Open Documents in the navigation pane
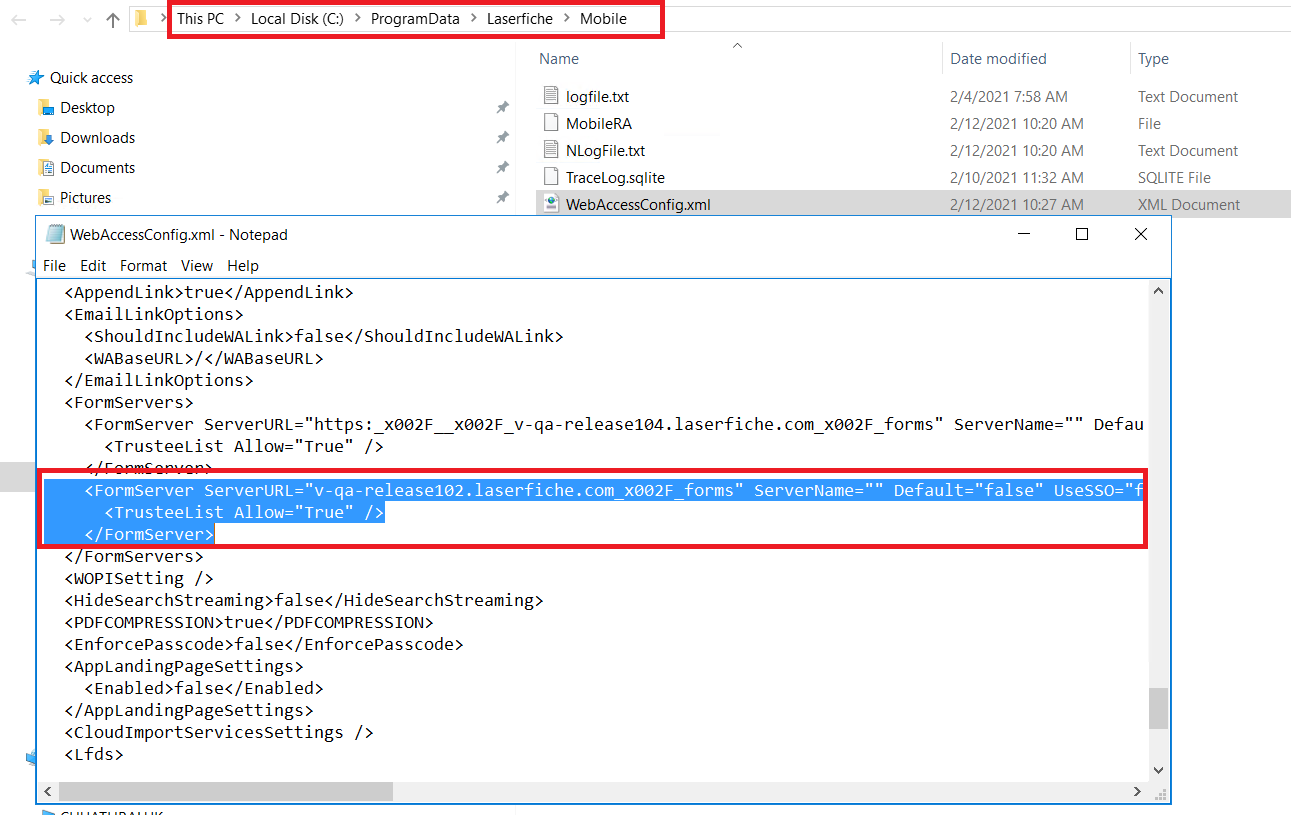Image resolution: width=1291 pixels, height=815 pixels. coord(98,167)
